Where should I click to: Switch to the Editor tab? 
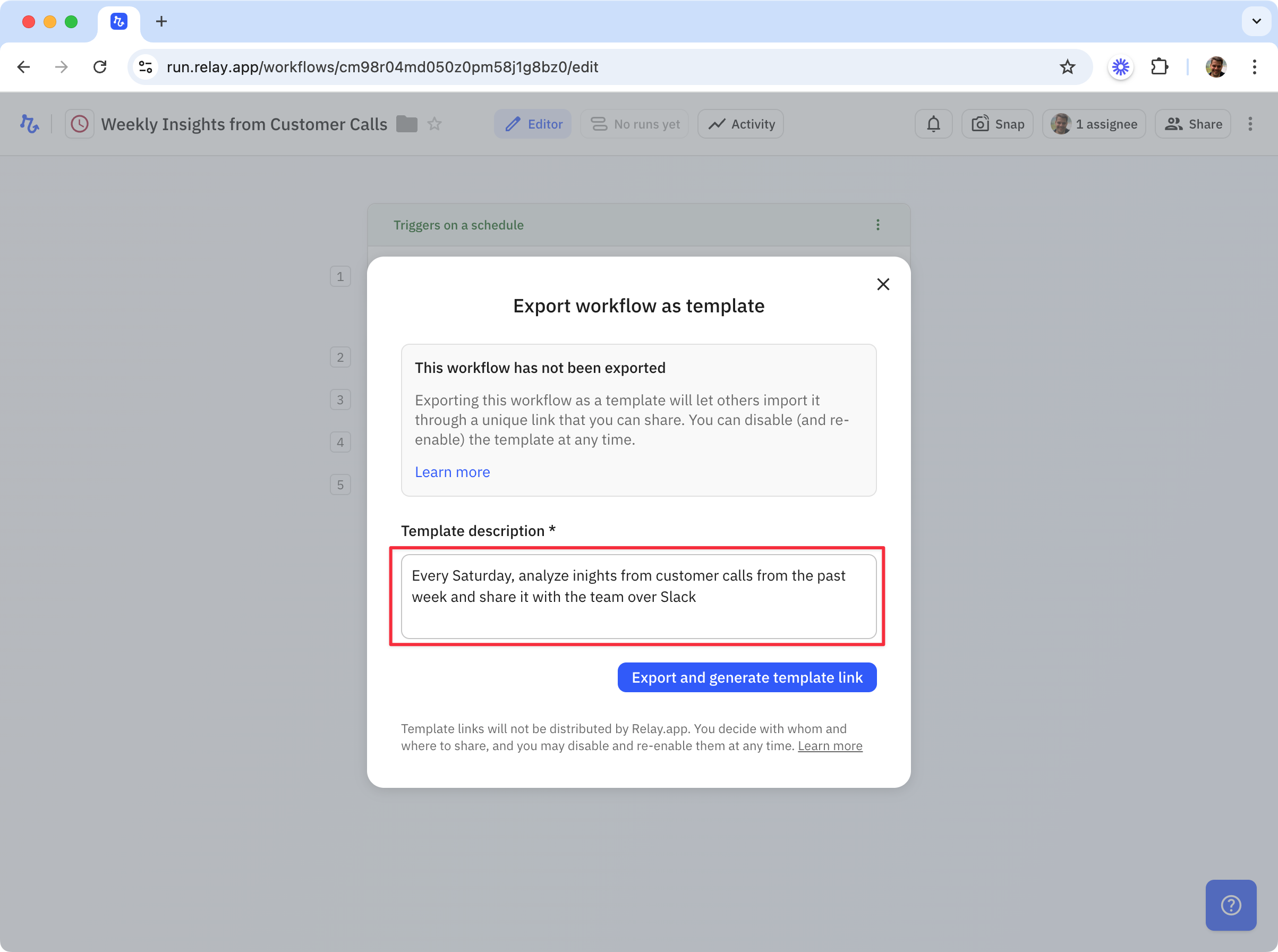pyautogui.click(x=533, y=124)
